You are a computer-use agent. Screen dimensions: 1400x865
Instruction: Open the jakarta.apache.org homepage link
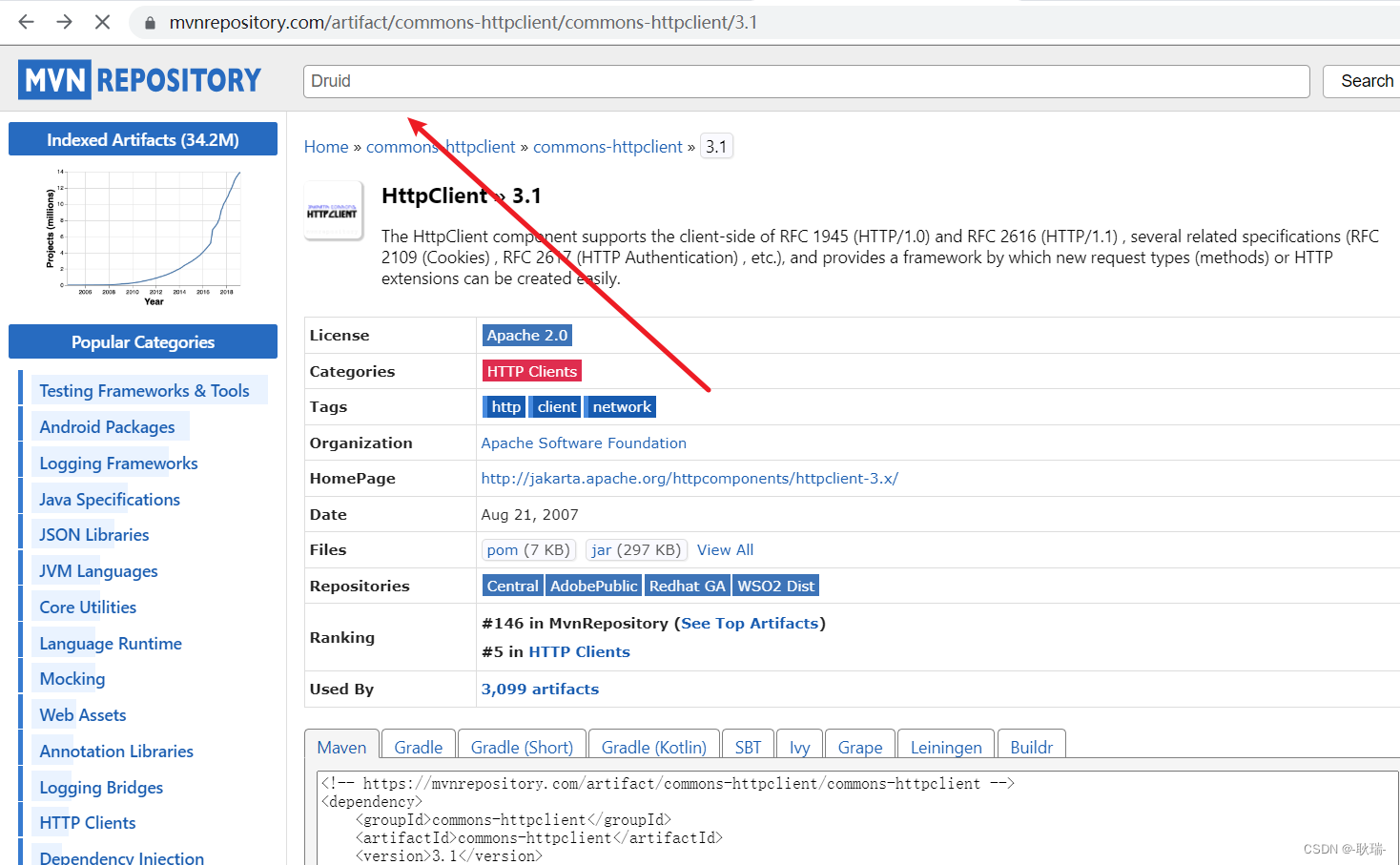[690, 479]
